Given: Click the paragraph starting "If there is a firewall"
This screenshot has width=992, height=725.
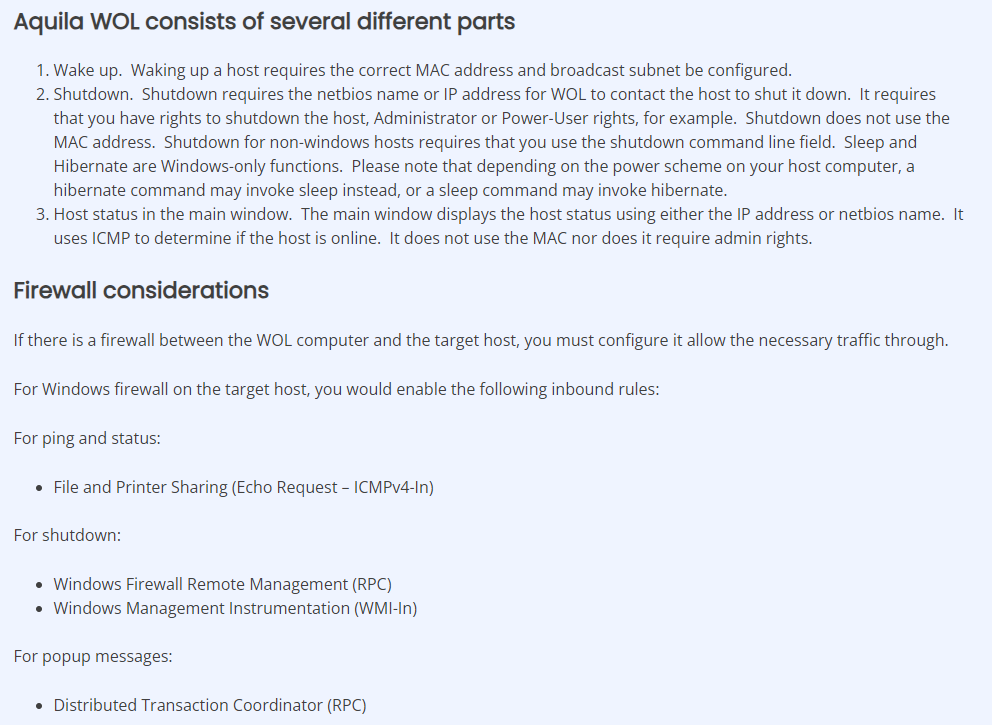Looking at the screenshot, I should point(480,340).
